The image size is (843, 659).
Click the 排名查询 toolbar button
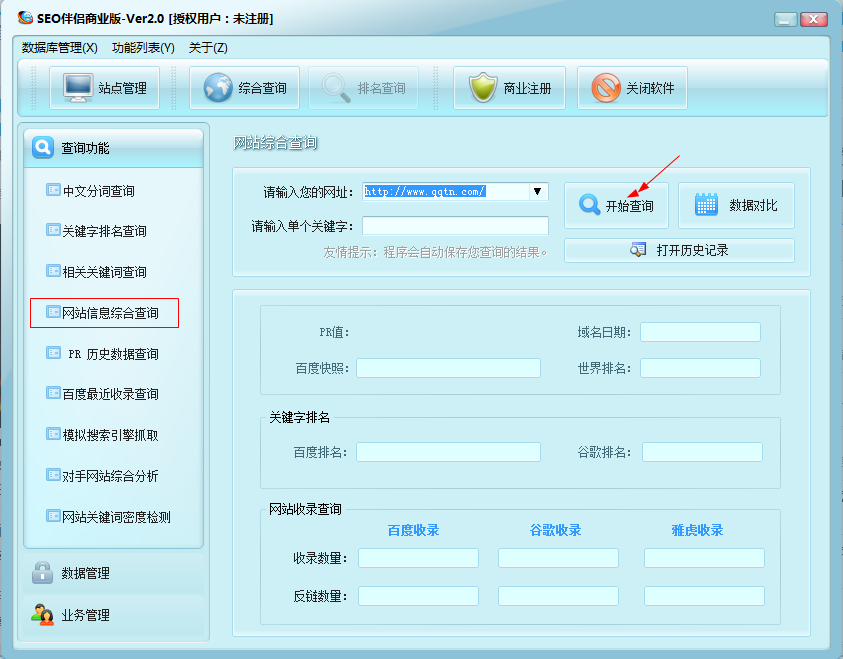pos(363,88)
